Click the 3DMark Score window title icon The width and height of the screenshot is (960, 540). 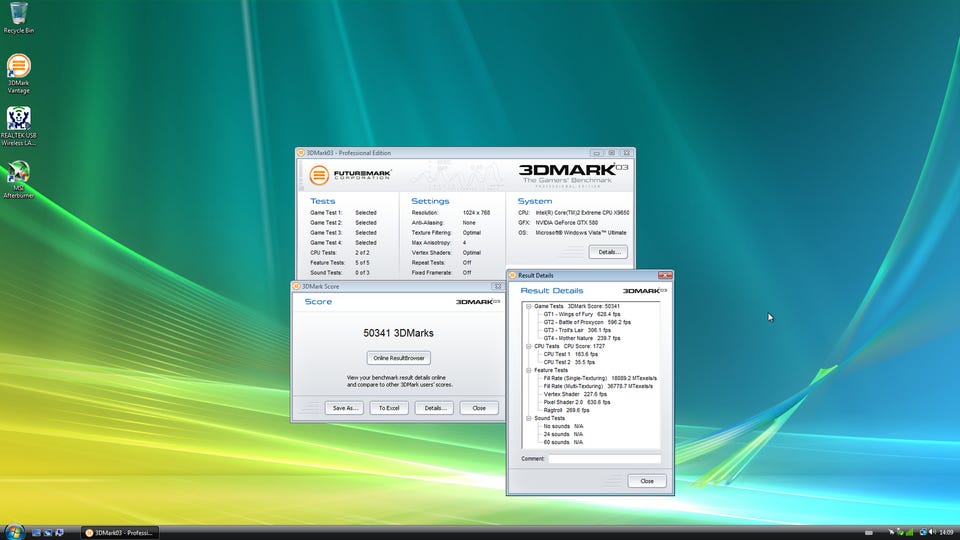point(296,286)
